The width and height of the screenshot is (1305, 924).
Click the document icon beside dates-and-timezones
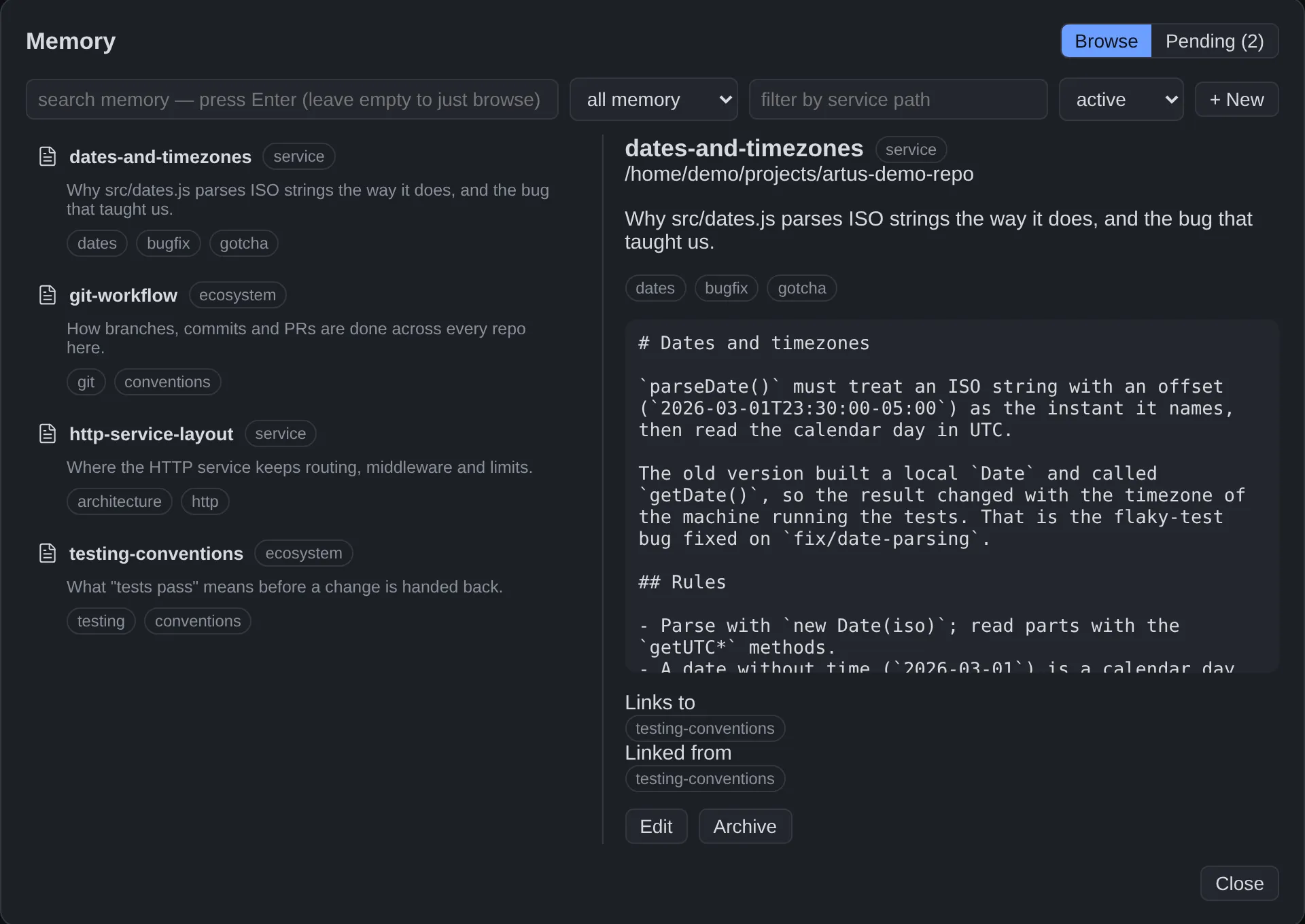(x=48, y=157)
